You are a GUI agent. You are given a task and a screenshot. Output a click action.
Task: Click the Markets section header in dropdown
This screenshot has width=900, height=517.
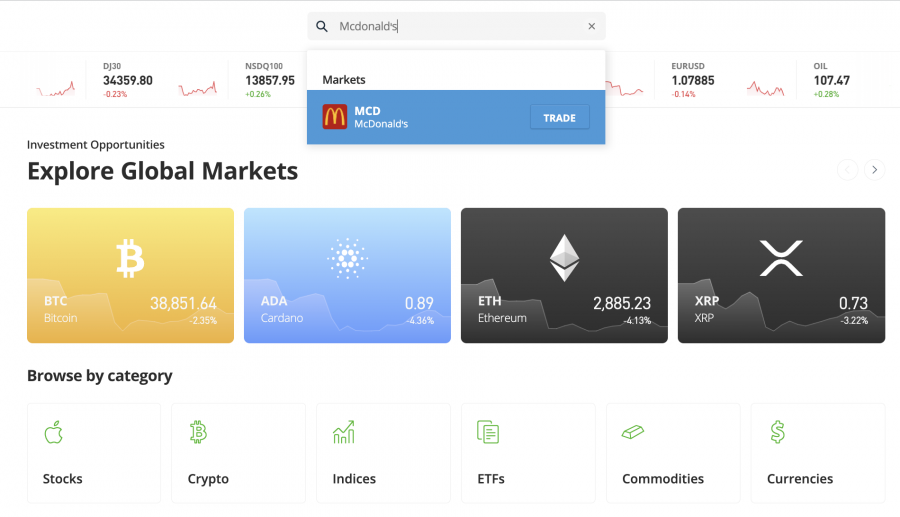pyautogui.click(x=344, y=80)
